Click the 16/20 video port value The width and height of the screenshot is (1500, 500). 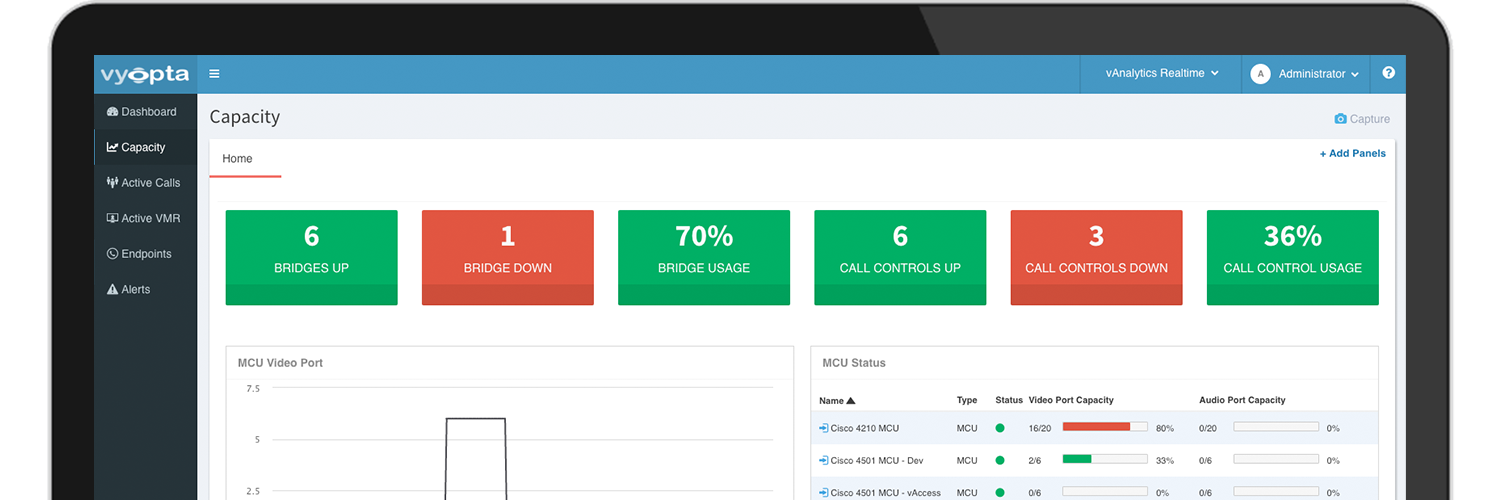[1040, 428]
